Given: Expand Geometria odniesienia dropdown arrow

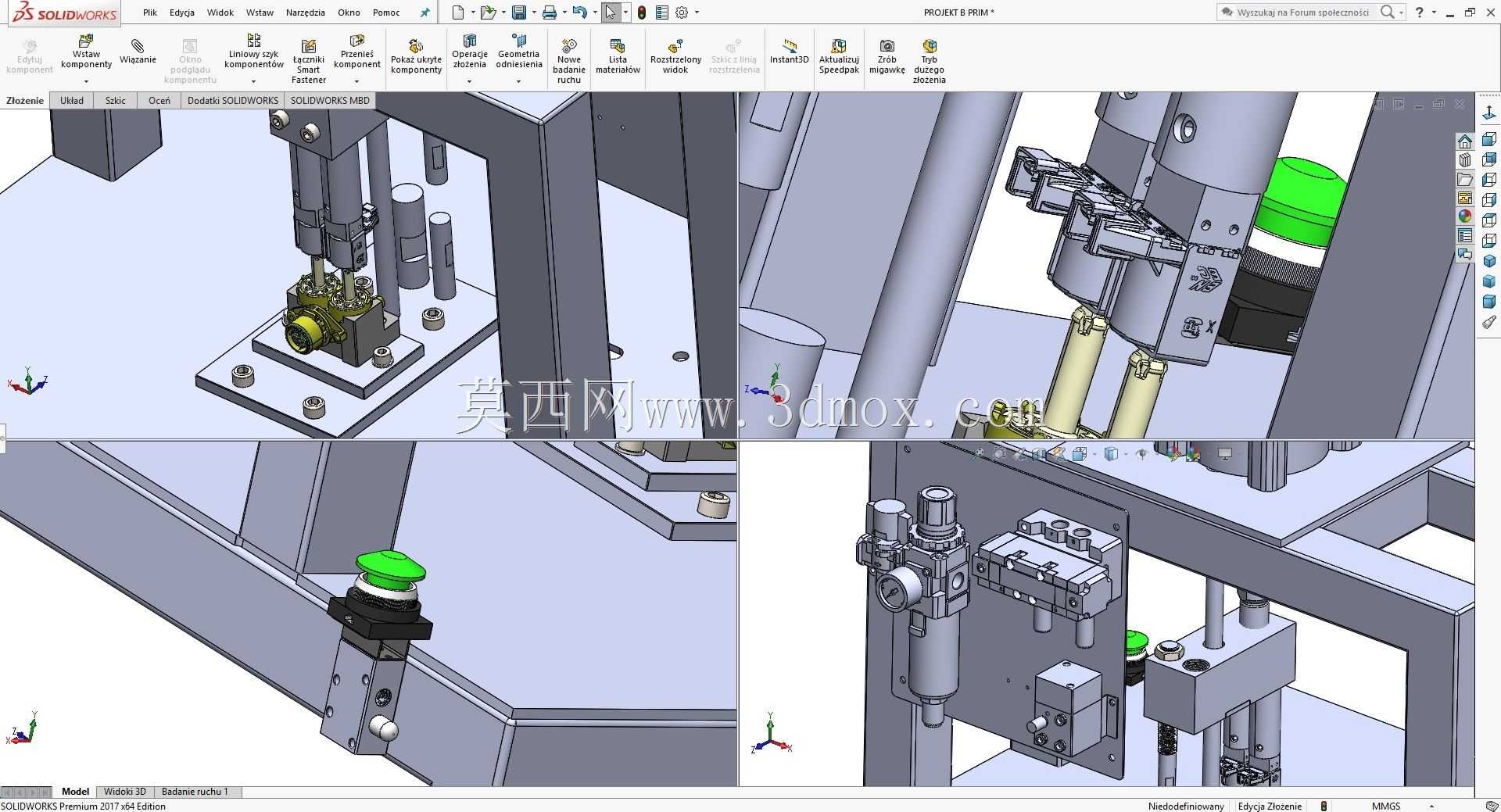Looking at the screenshot, I should click(518, 81).
